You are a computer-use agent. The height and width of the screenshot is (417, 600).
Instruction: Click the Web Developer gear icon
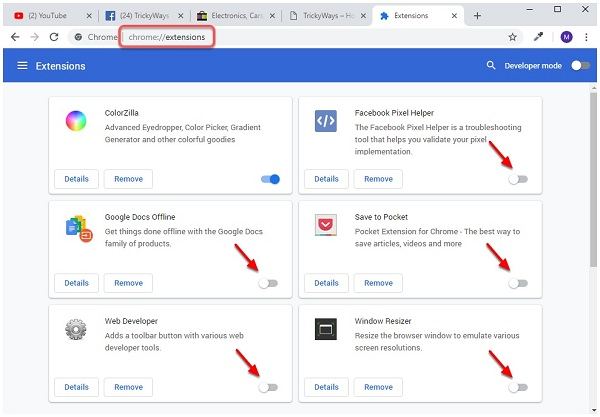click(x=76, y=329)
